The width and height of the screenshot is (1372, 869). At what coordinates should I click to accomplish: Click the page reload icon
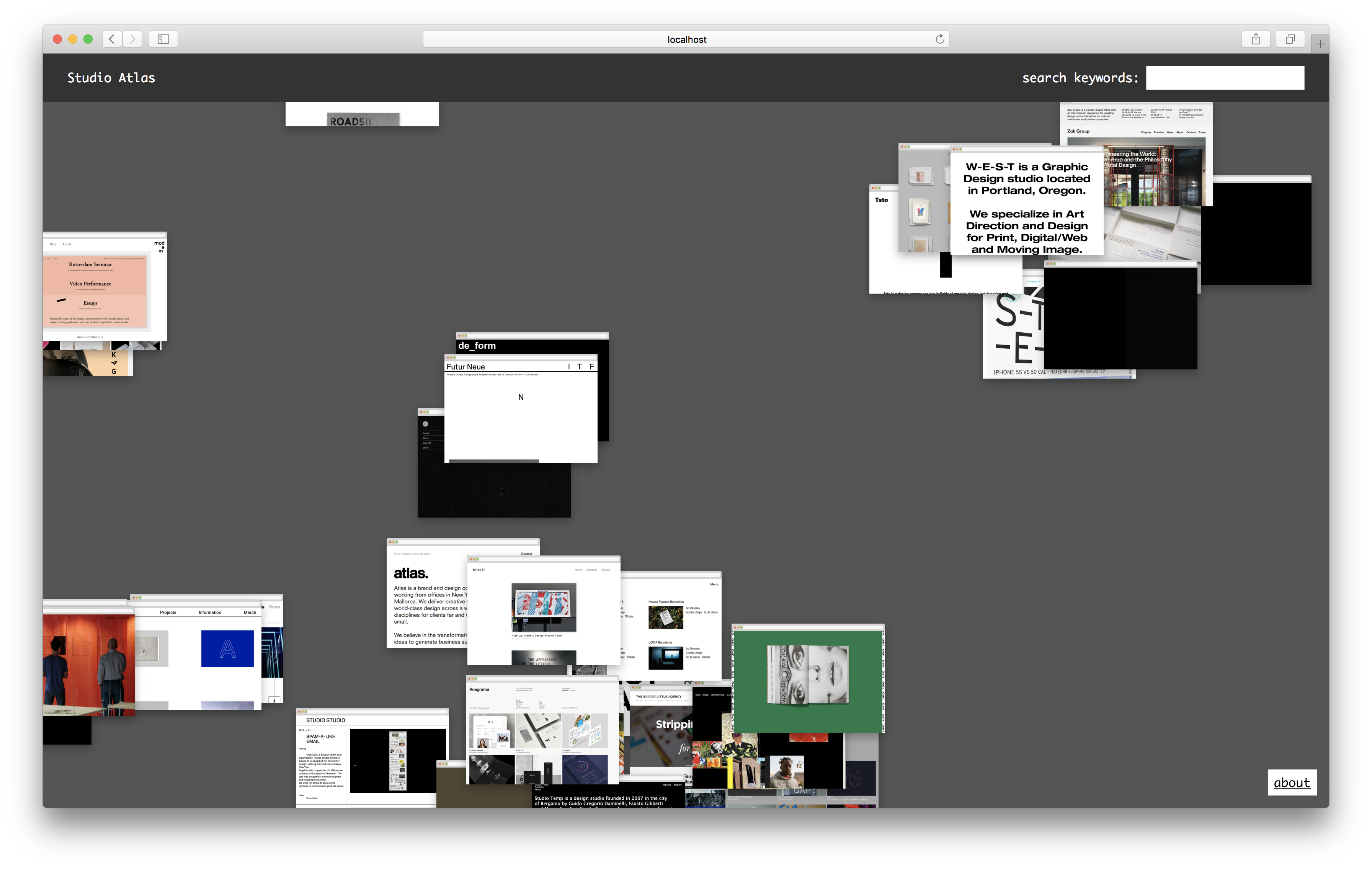tap(939, 39)
